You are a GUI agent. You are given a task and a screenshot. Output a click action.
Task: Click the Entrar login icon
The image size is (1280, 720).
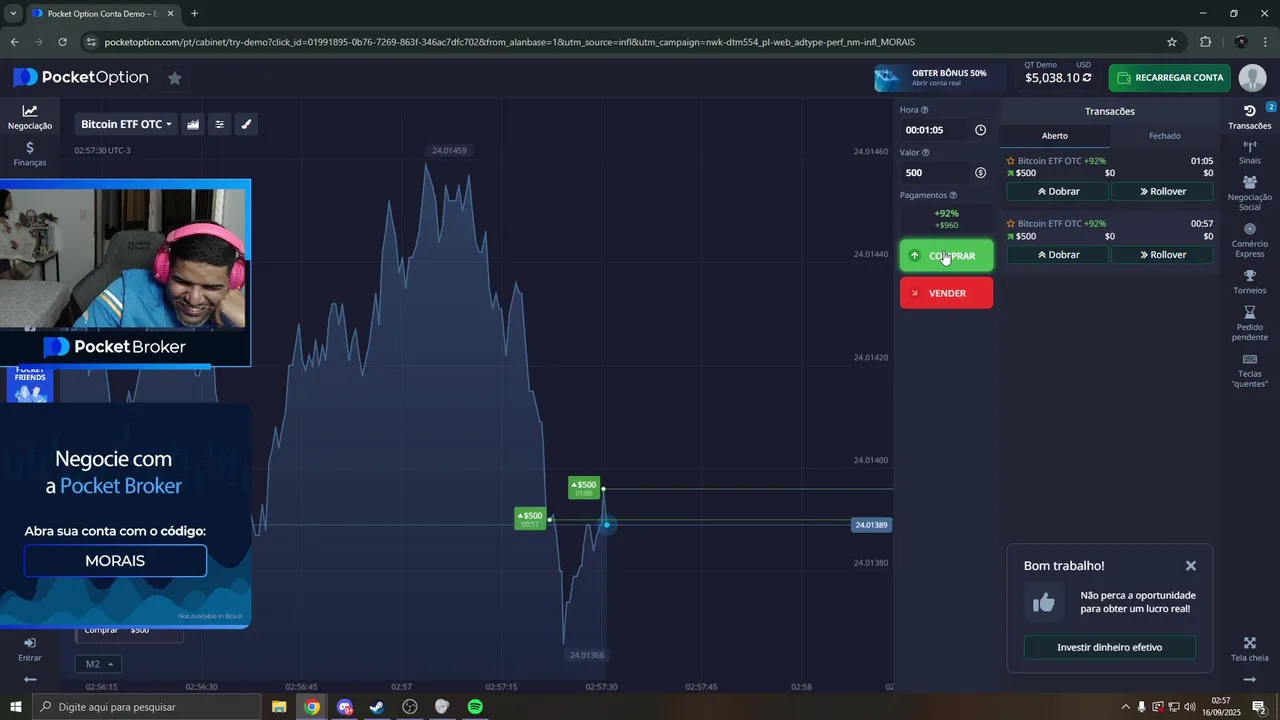[30, 649]
